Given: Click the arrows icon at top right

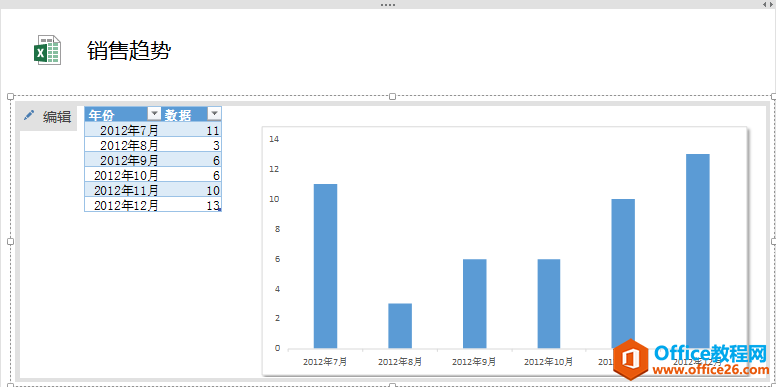Looking at the screenshot, I should [x=767, y=4].
